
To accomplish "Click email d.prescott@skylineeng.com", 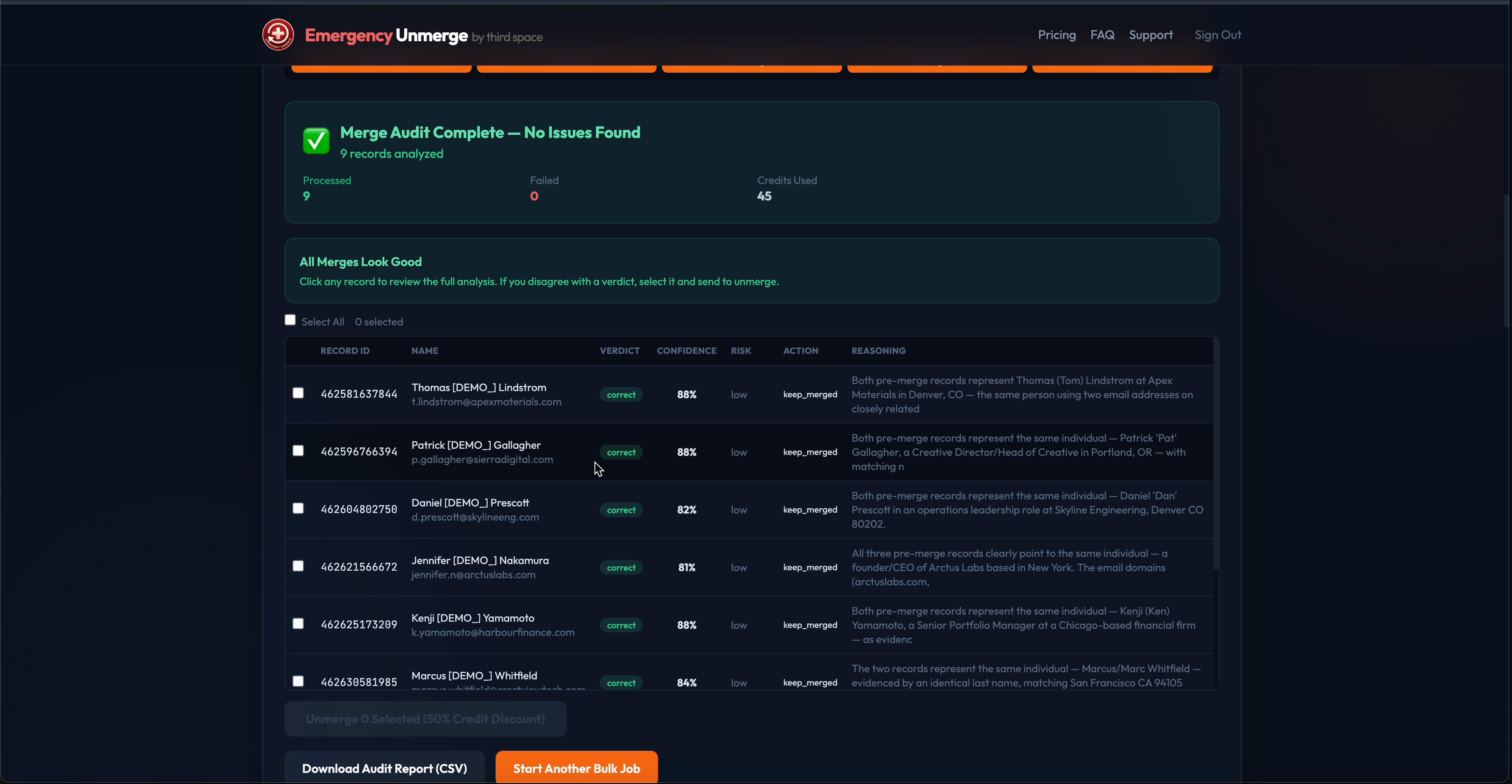I will pos(475,517).
